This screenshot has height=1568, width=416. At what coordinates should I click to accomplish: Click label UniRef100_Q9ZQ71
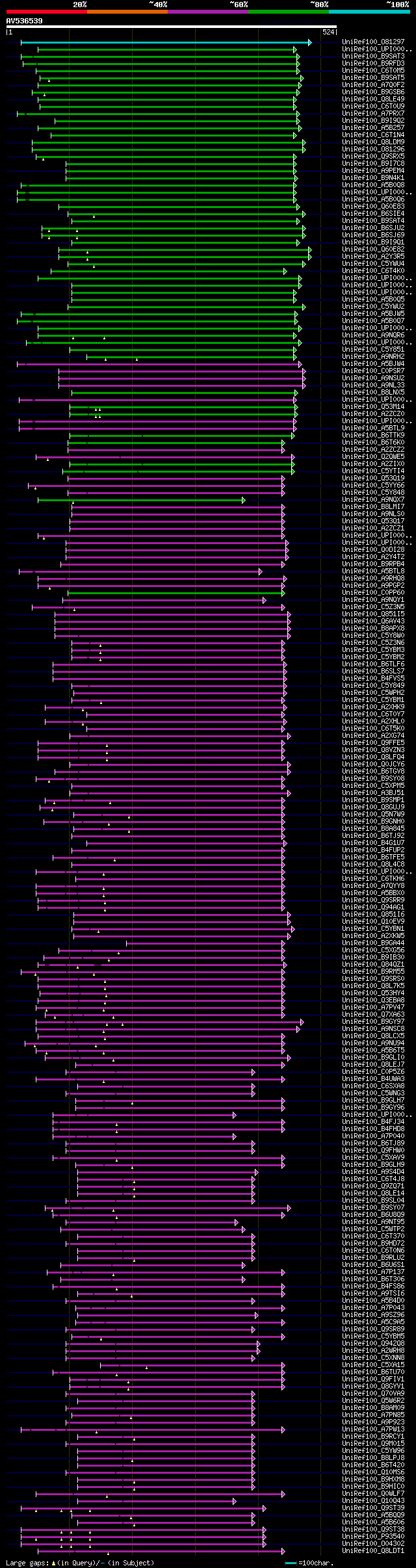click(373, 1186)
